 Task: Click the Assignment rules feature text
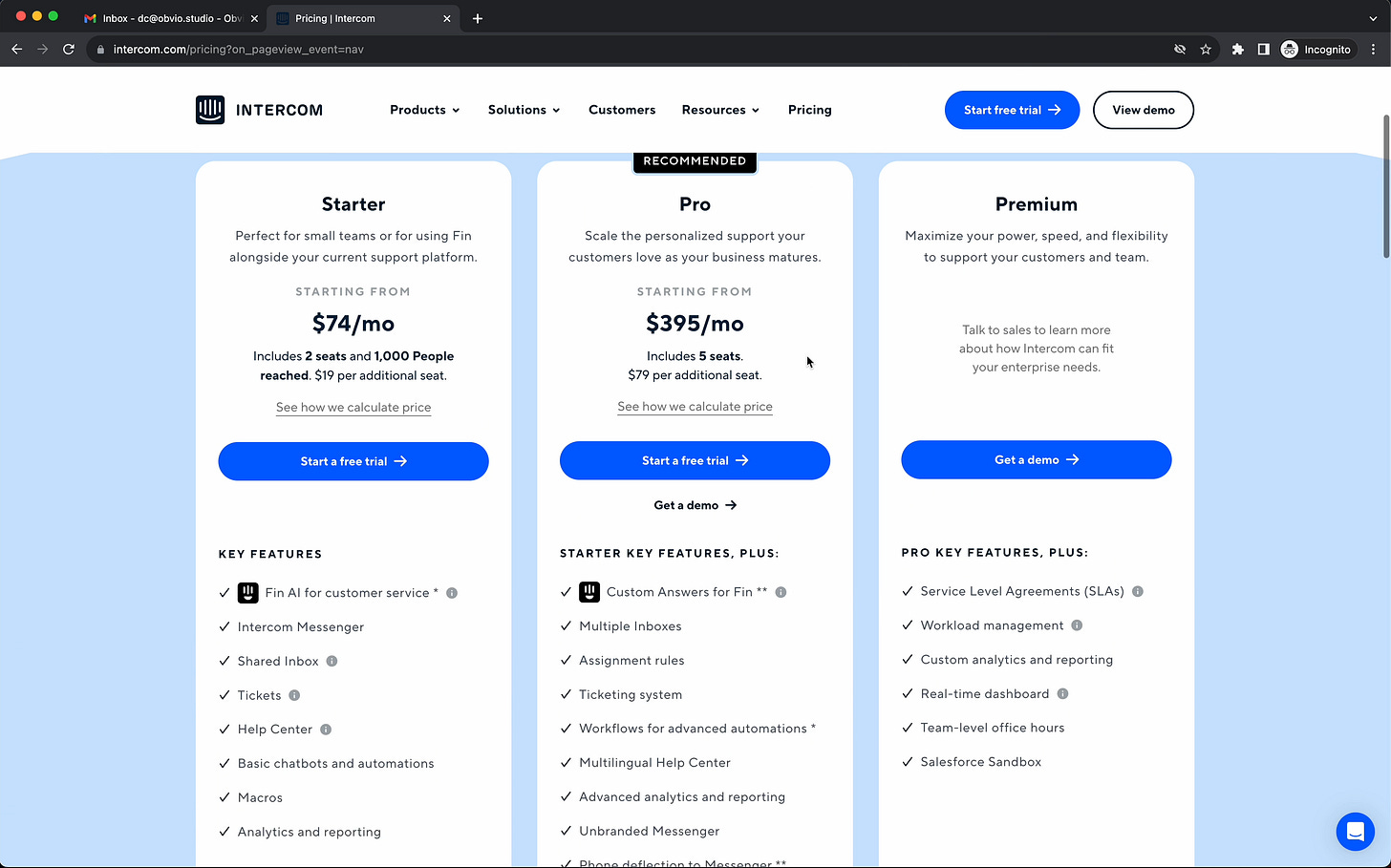(x=631, y=661)
